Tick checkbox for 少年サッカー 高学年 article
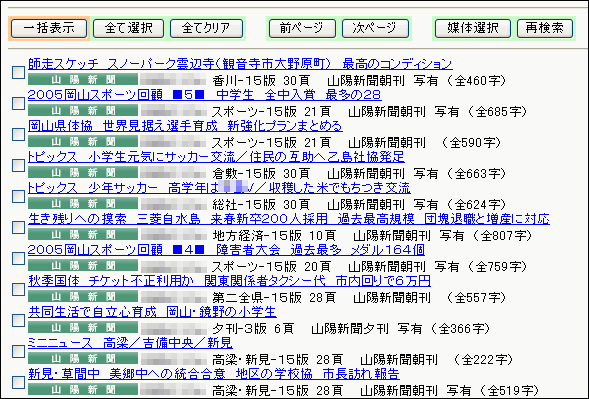Screen dimensions: 589x399 (x=18, y=196)
